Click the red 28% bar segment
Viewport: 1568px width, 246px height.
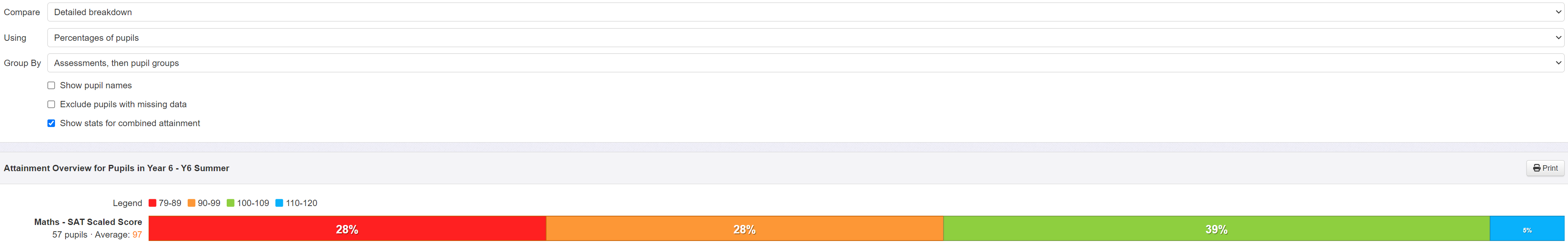pyautogui.click(x=347, y=229)
